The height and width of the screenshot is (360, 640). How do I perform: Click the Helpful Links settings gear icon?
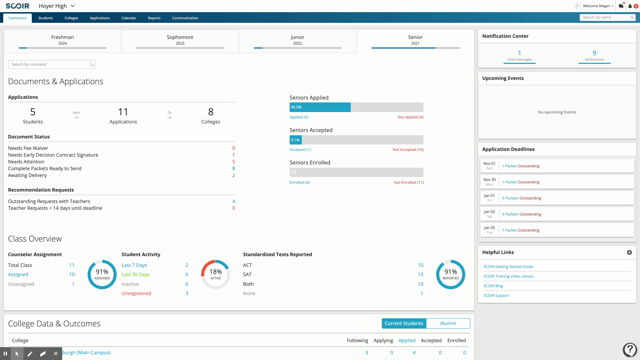pyautogui.click(x=629, y=252)
